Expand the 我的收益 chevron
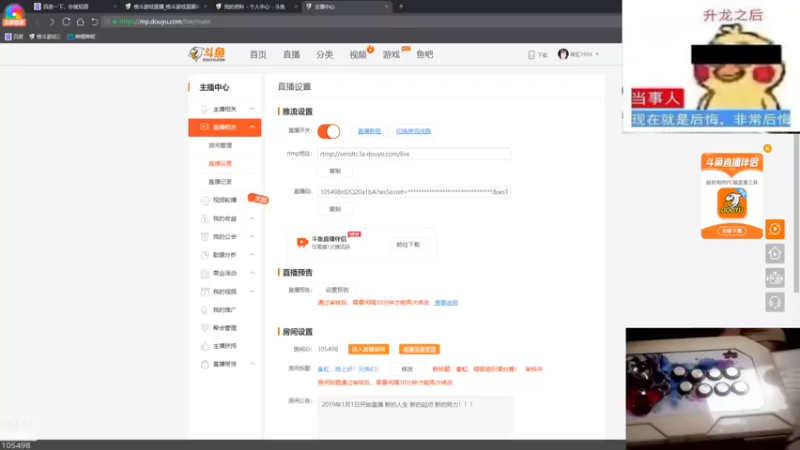800x450 pixels. (252, 218)
